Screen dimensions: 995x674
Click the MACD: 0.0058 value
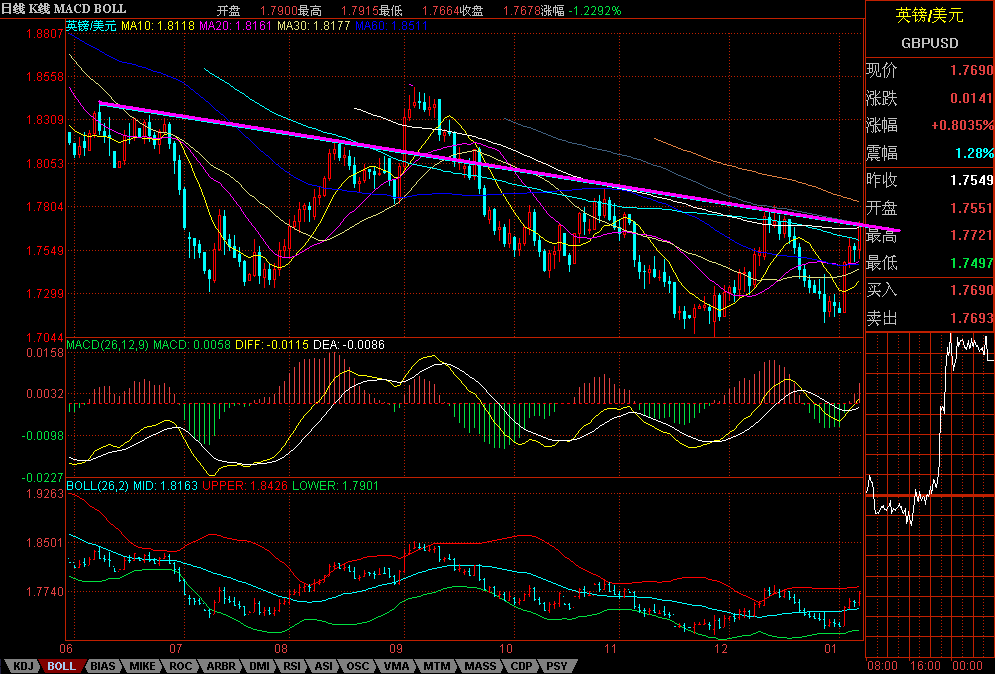pos(192,345)
